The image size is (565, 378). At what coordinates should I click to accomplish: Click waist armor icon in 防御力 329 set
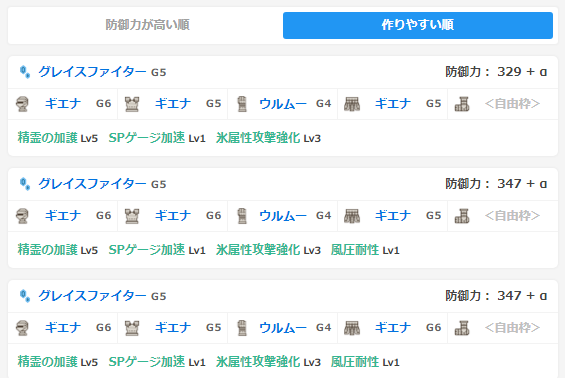pyautogui.click(x=352, y=104)
